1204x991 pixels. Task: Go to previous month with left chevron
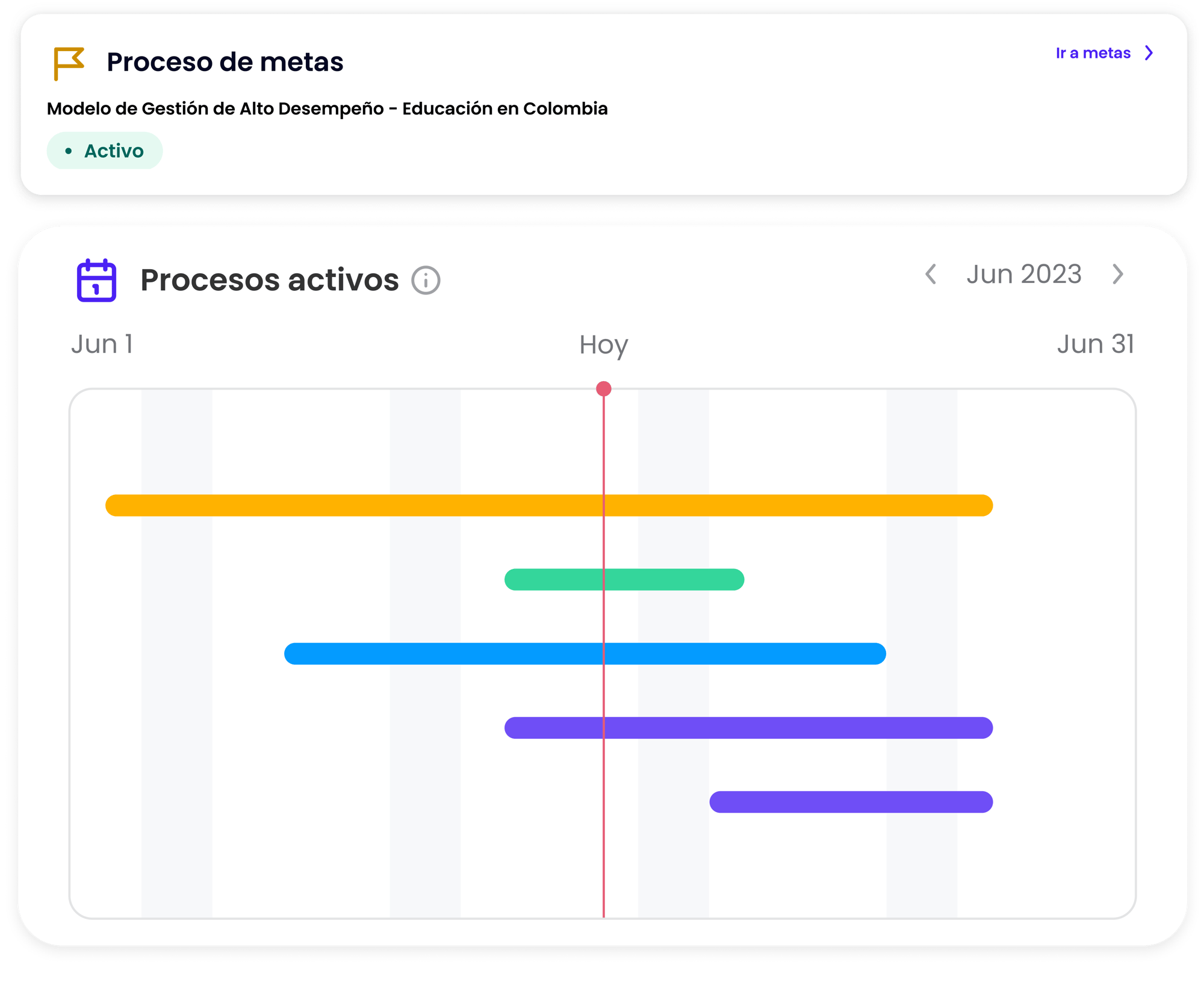pyautogui.click(x=931, y=274)
